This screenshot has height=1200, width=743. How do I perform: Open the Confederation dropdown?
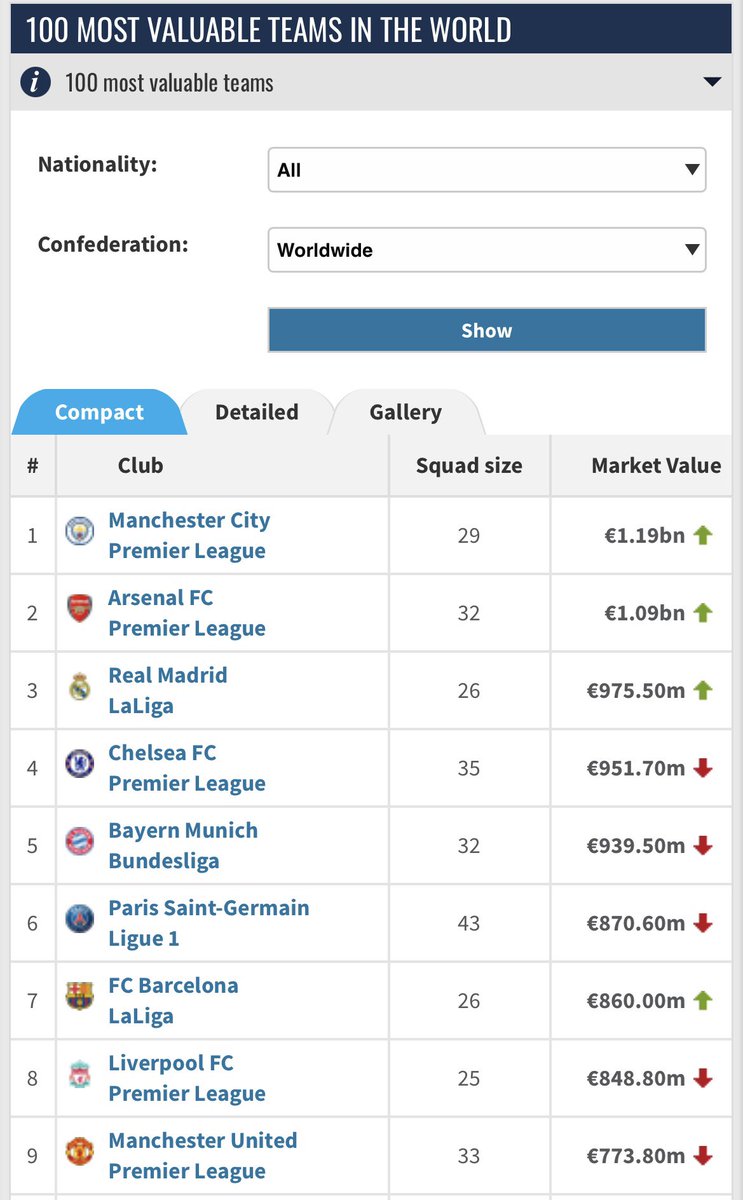(x=487, y=250)
